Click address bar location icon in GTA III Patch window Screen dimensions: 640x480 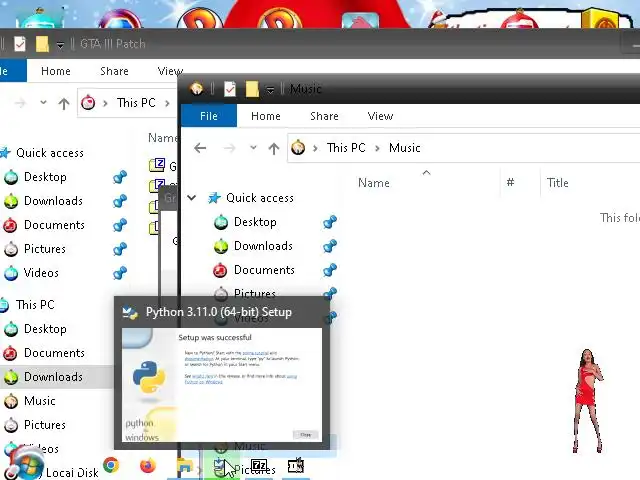[88, 103]
